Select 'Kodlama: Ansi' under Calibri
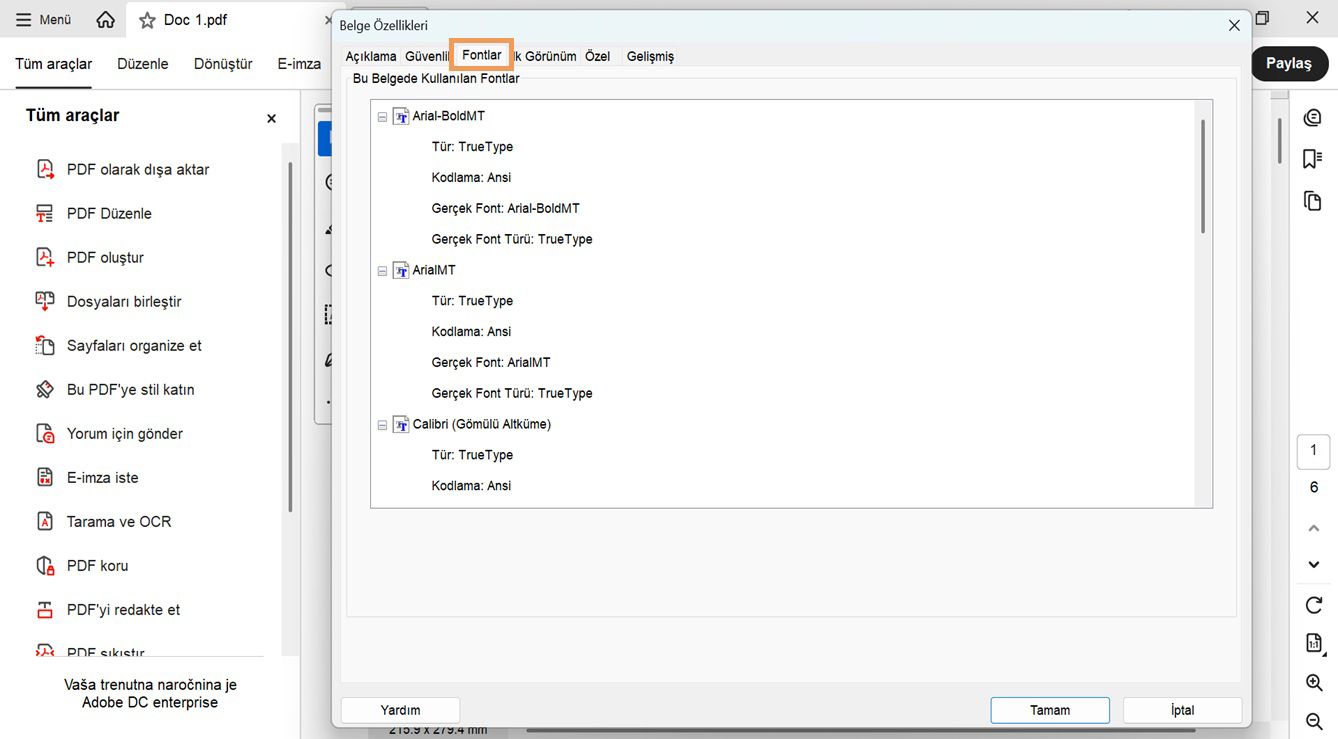 471,485
